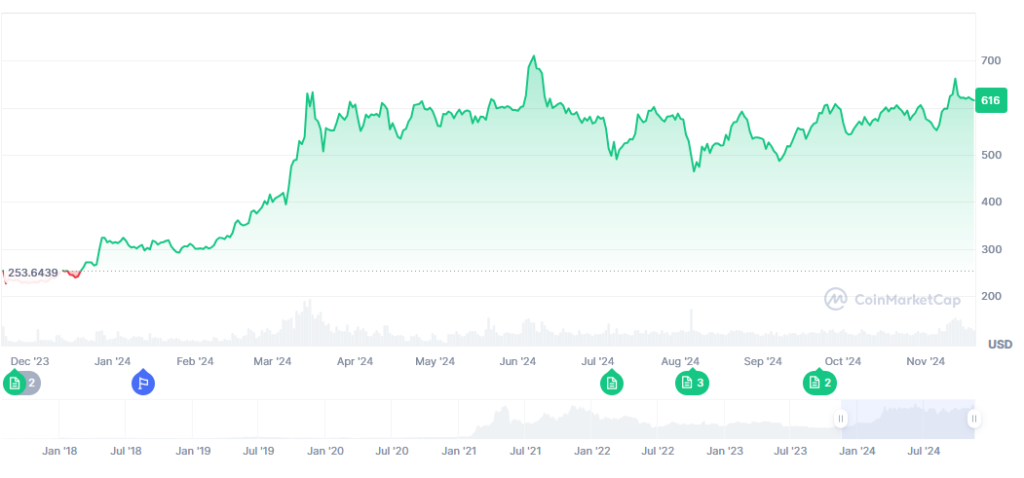Open the Oct '24 news marker showing 2
This screenshot has width=1024, height=478.
click(x=820, y=382)
